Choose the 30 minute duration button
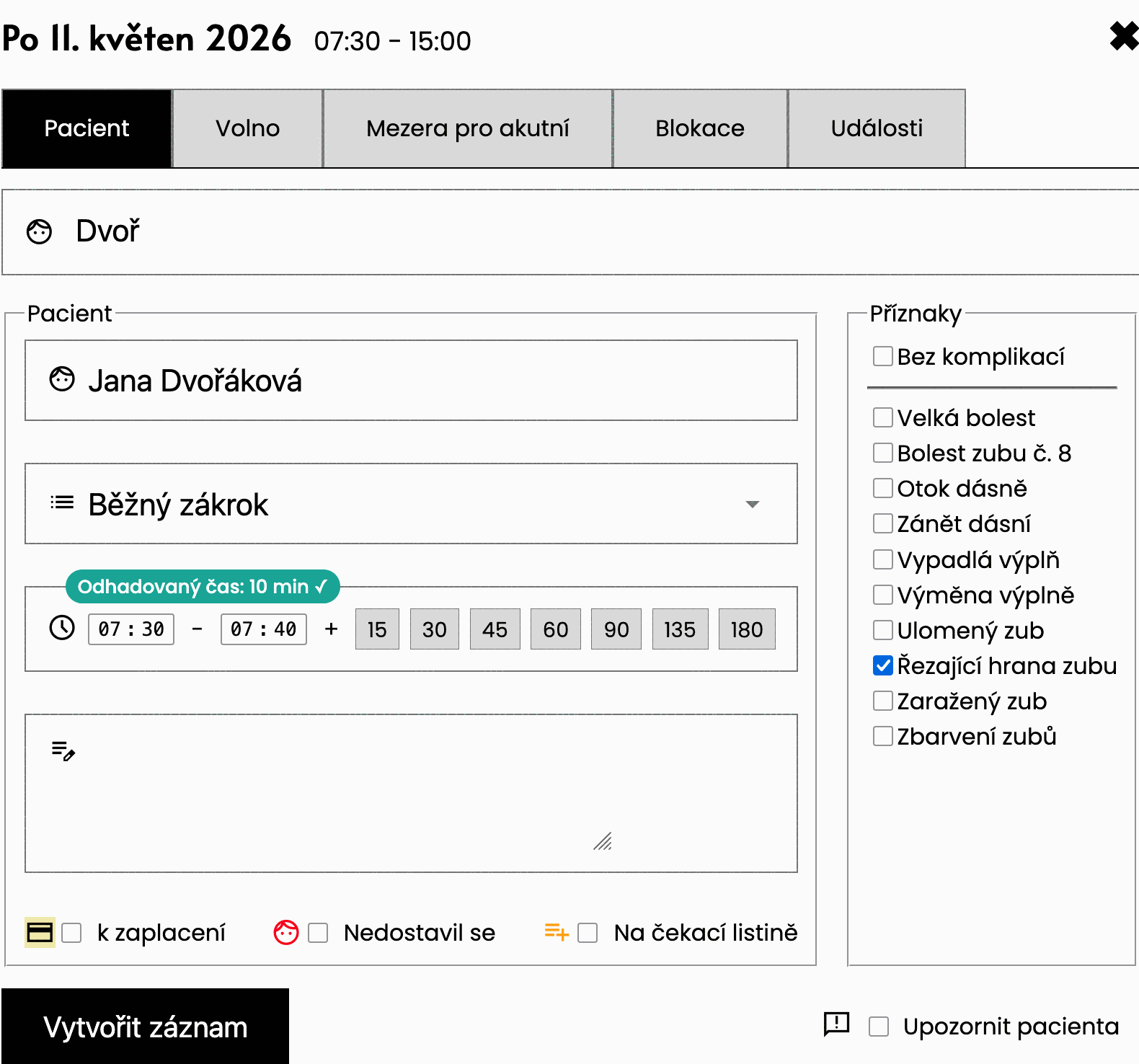The height and width of the screenshot is (1064, 1139). [x=434, y=629]
